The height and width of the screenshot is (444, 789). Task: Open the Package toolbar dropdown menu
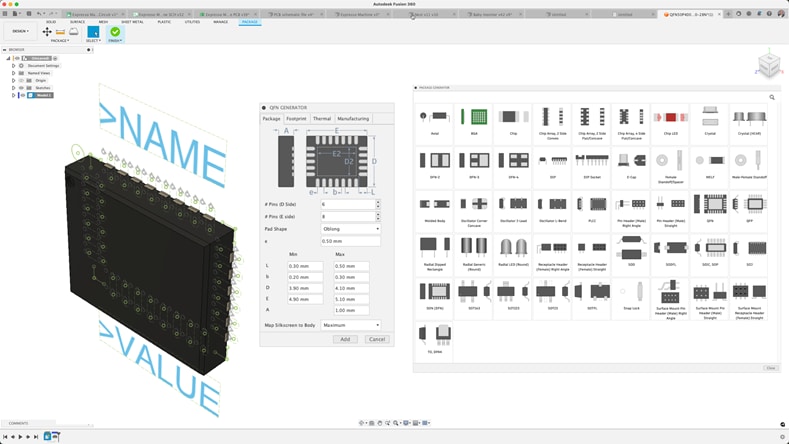click(60, 41)
